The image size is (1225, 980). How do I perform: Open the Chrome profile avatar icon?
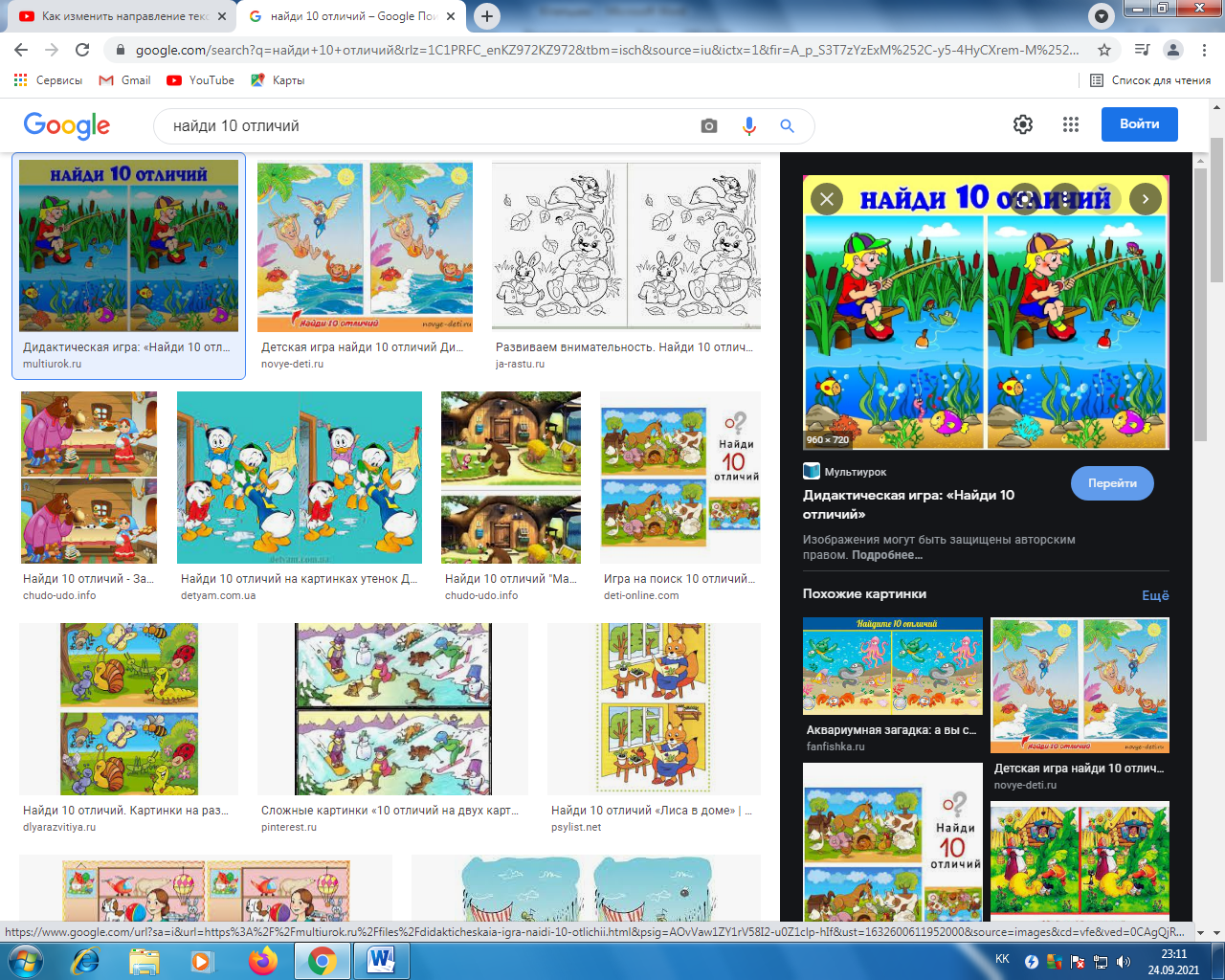click(x=1172, y=50)
